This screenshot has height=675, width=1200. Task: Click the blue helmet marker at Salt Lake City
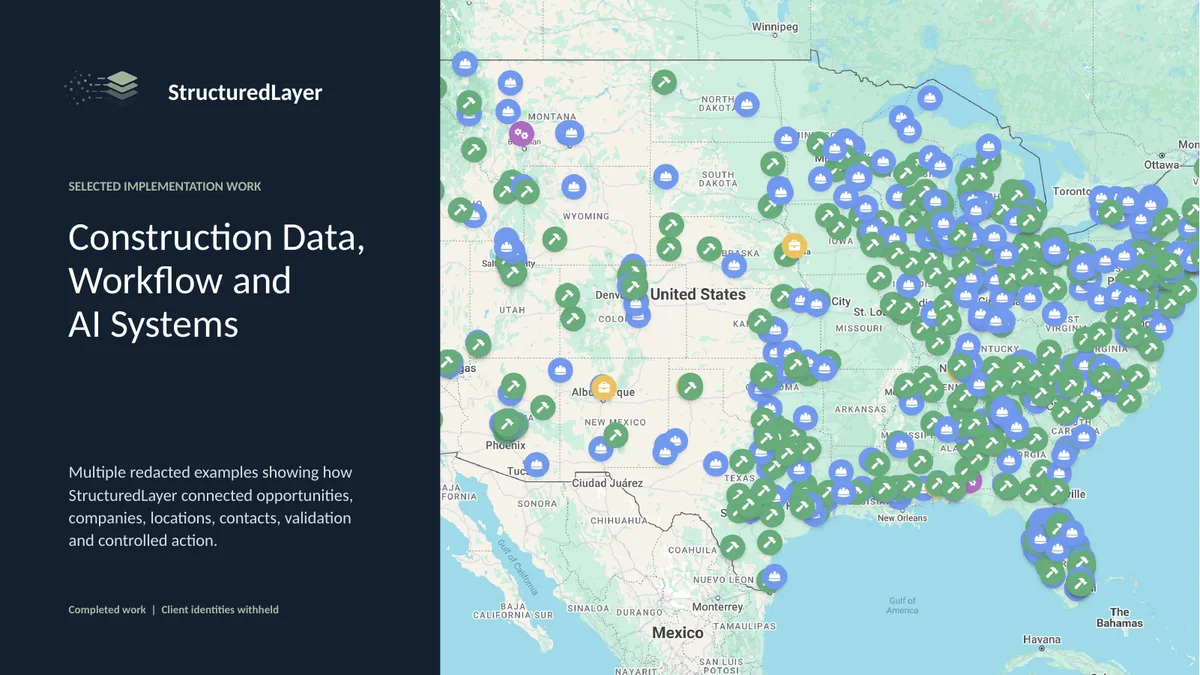[x=507, y=245]
